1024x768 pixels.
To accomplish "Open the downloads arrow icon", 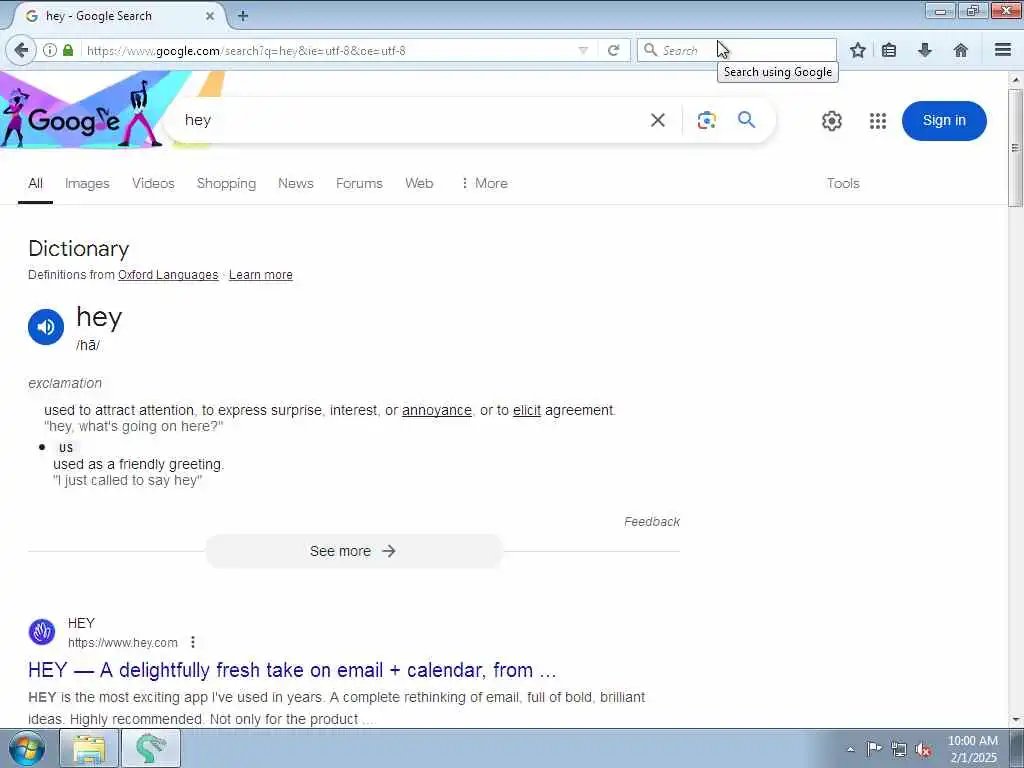I will coord(925,50).
